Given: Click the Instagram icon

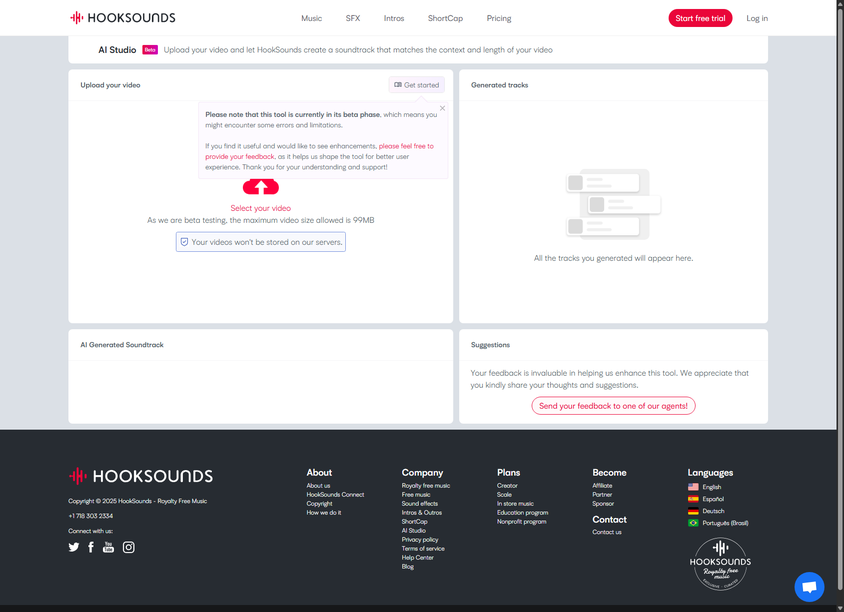Looking at the screenshot, I should click(128, 547).
